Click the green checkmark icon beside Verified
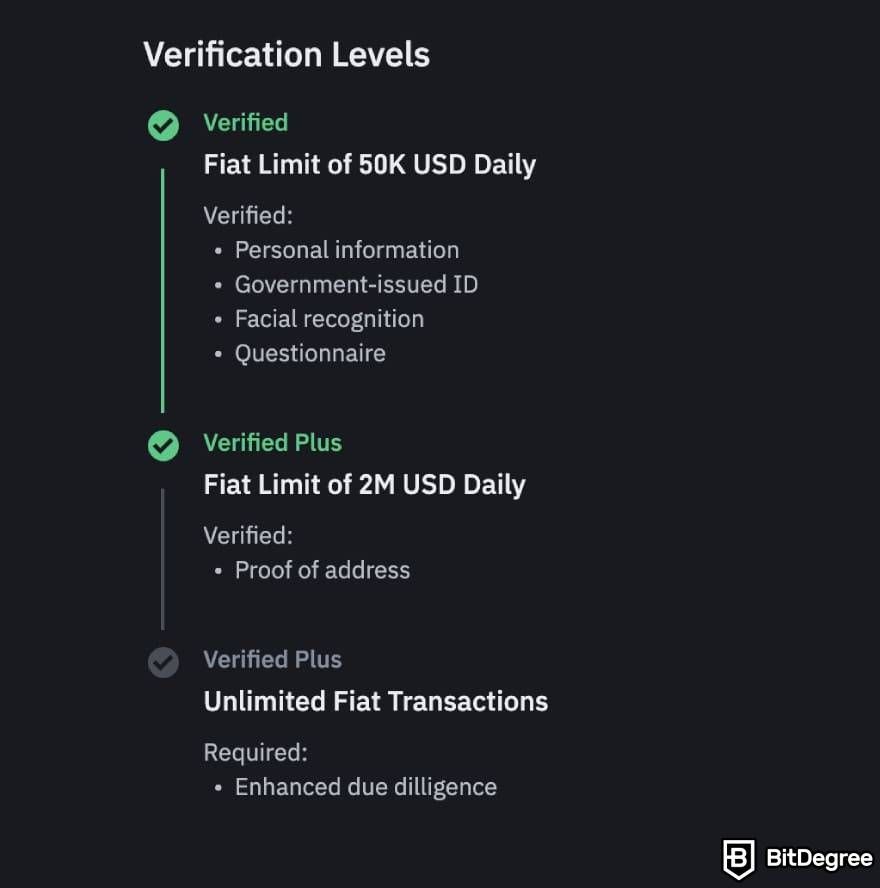Screen dimensions: 880x888 pyautogui.click(x=163, y=125)
